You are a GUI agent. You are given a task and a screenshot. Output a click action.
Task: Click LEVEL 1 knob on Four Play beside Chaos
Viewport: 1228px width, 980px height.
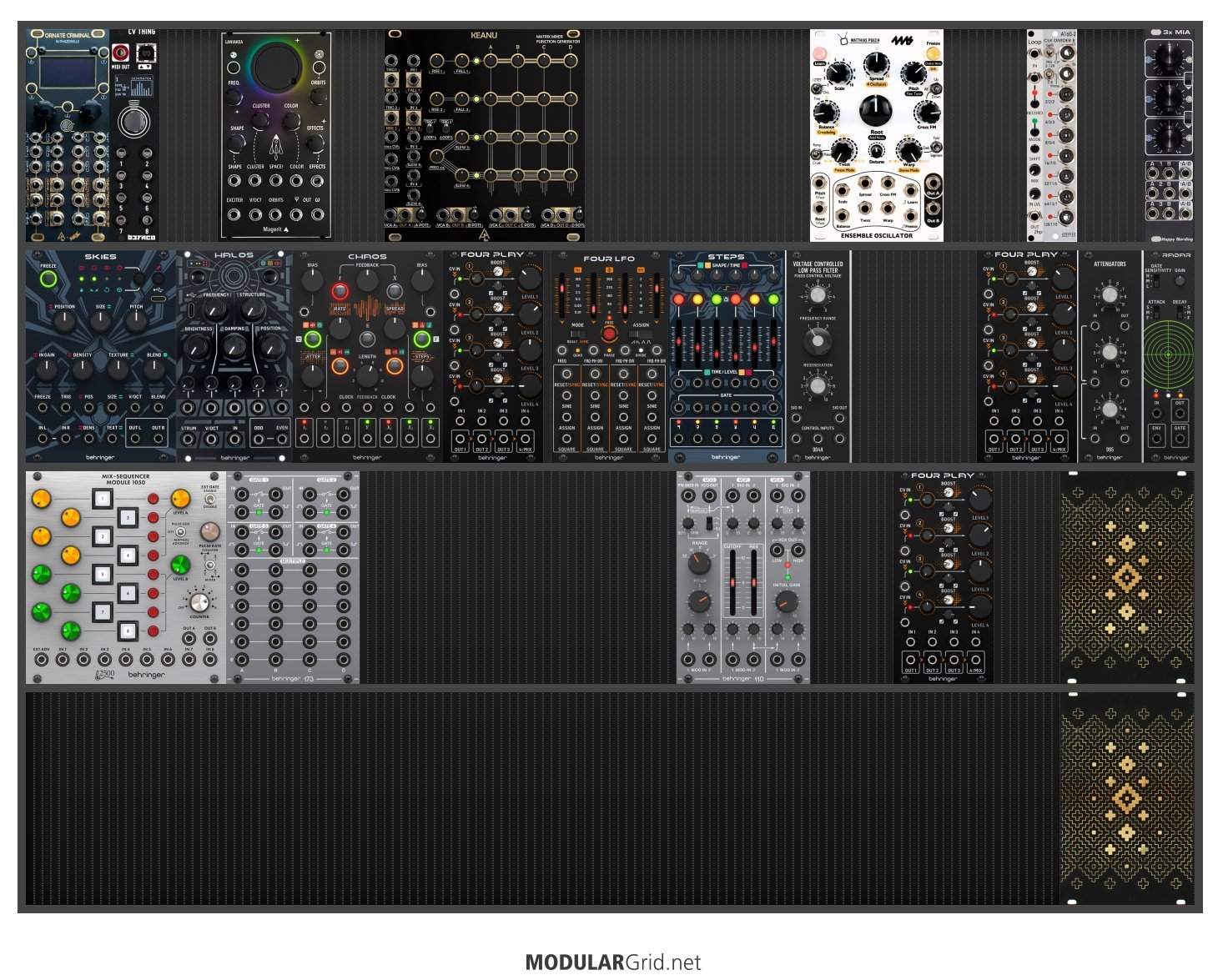coord(529,278)
